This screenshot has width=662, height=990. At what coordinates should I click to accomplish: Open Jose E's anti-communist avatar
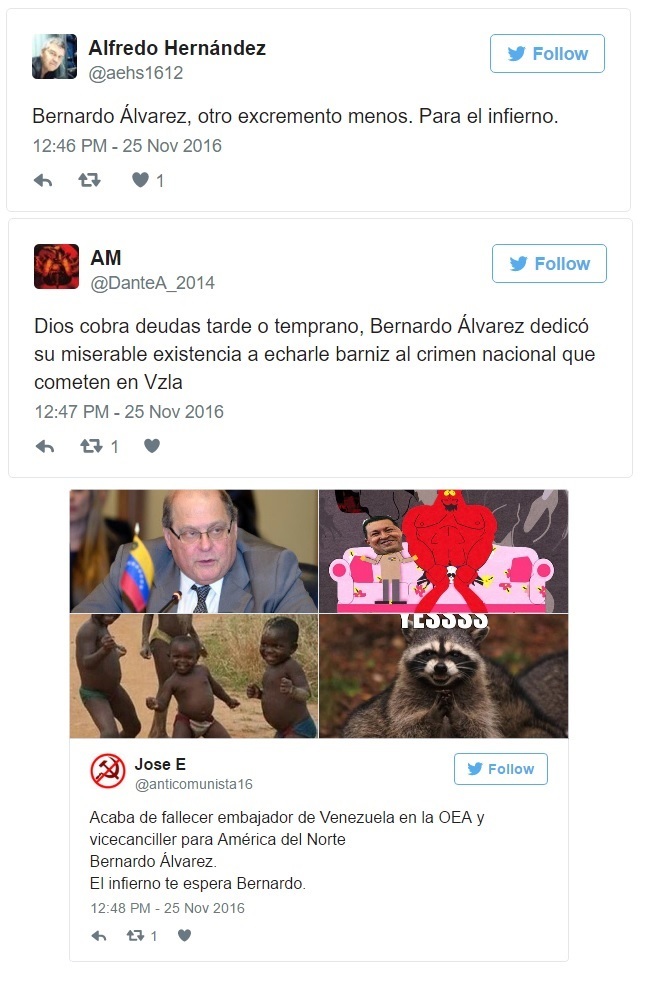pos(107,771)
